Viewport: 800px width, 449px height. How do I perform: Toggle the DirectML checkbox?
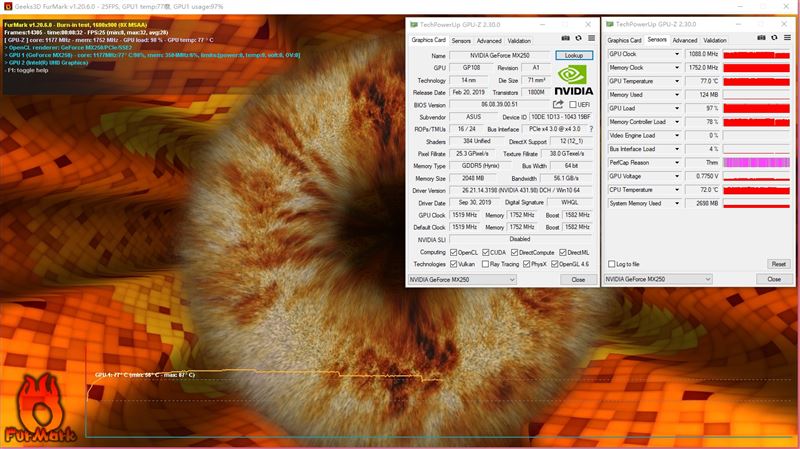(x=562, y=253)
